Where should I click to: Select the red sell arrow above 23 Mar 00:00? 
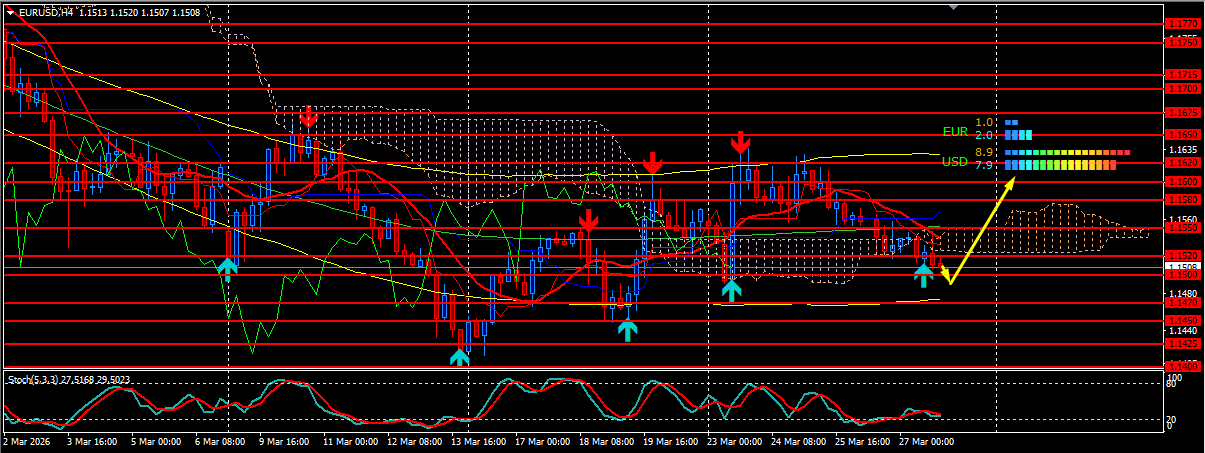tap(740, 143)
